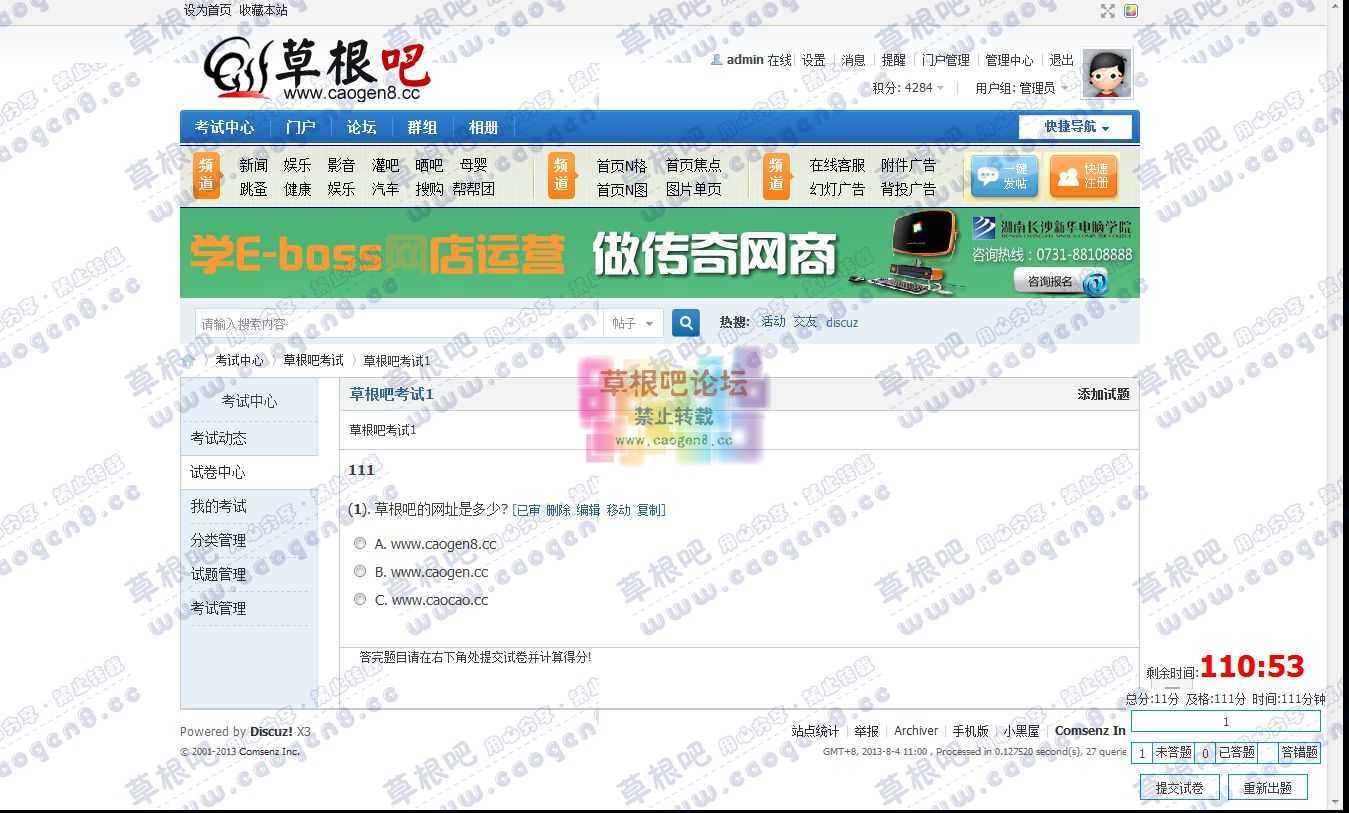Click the 一键发帖 quick post icon
This screenshot has width=1349, height=813.
tap(1004, 177)
